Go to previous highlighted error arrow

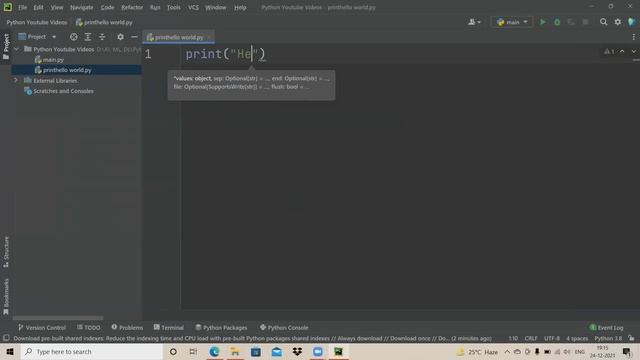point(622,51)
